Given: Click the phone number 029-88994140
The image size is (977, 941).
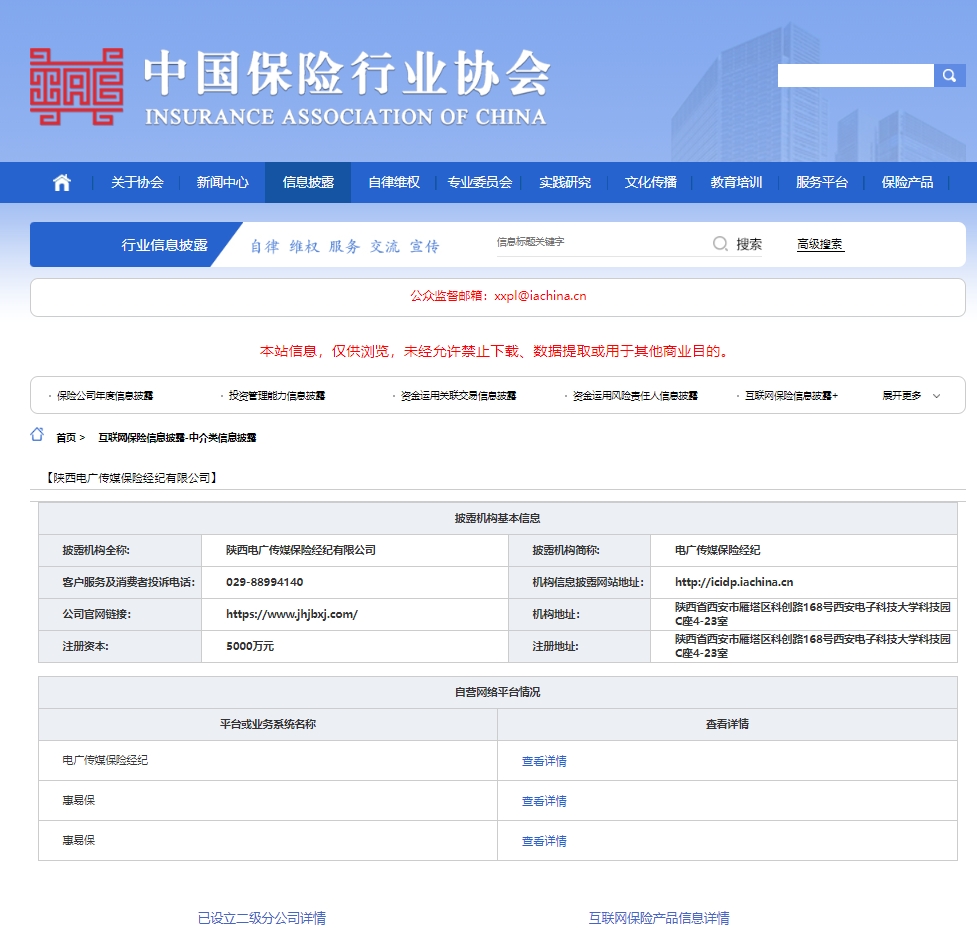Looking at the screenshot, I should (264, 582).
